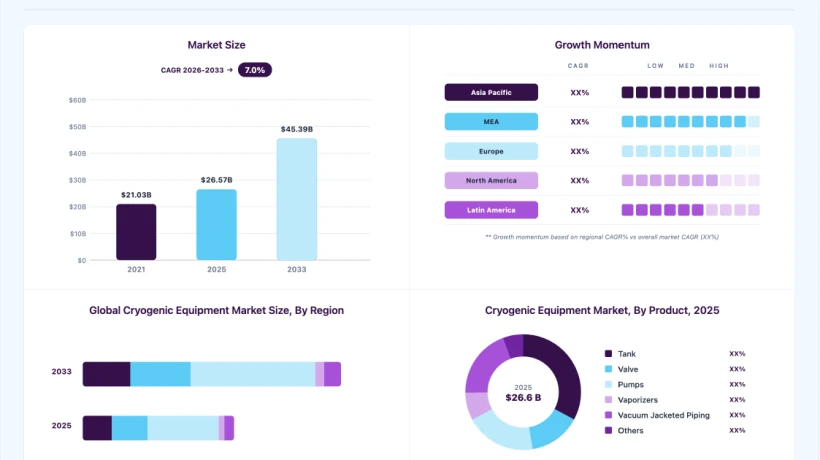
Task: Select the Asia Pacific region pill
Action: pyautogui.click(x=491, y=93)
